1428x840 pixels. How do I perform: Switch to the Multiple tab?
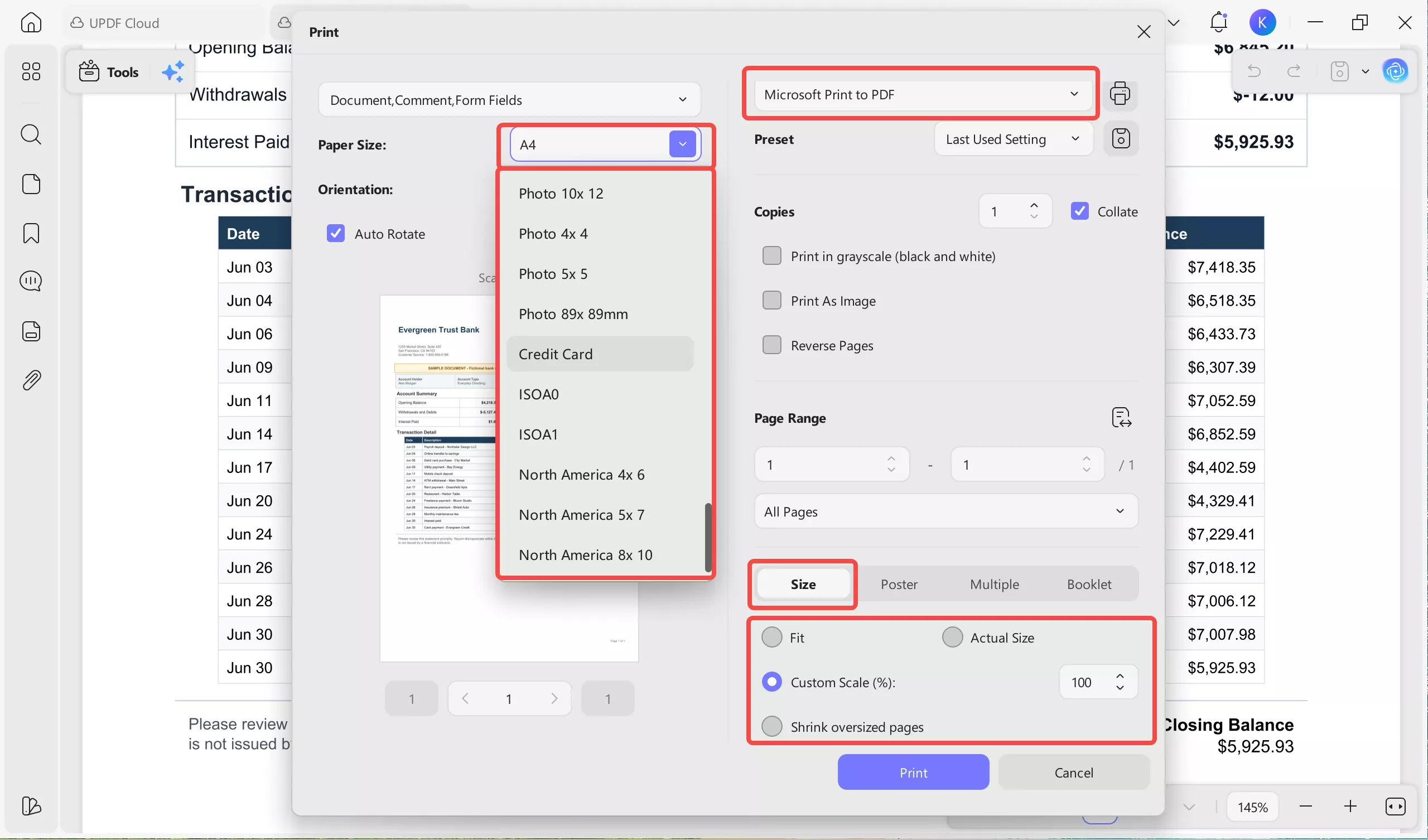pyautogui.click(x=994, y=584)
